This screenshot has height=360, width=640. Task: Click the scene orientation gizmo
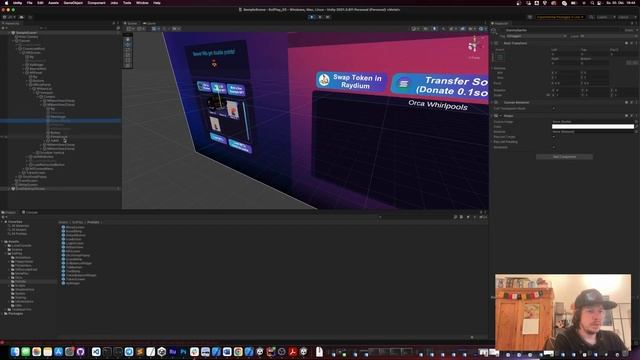[x=474, y=46]
